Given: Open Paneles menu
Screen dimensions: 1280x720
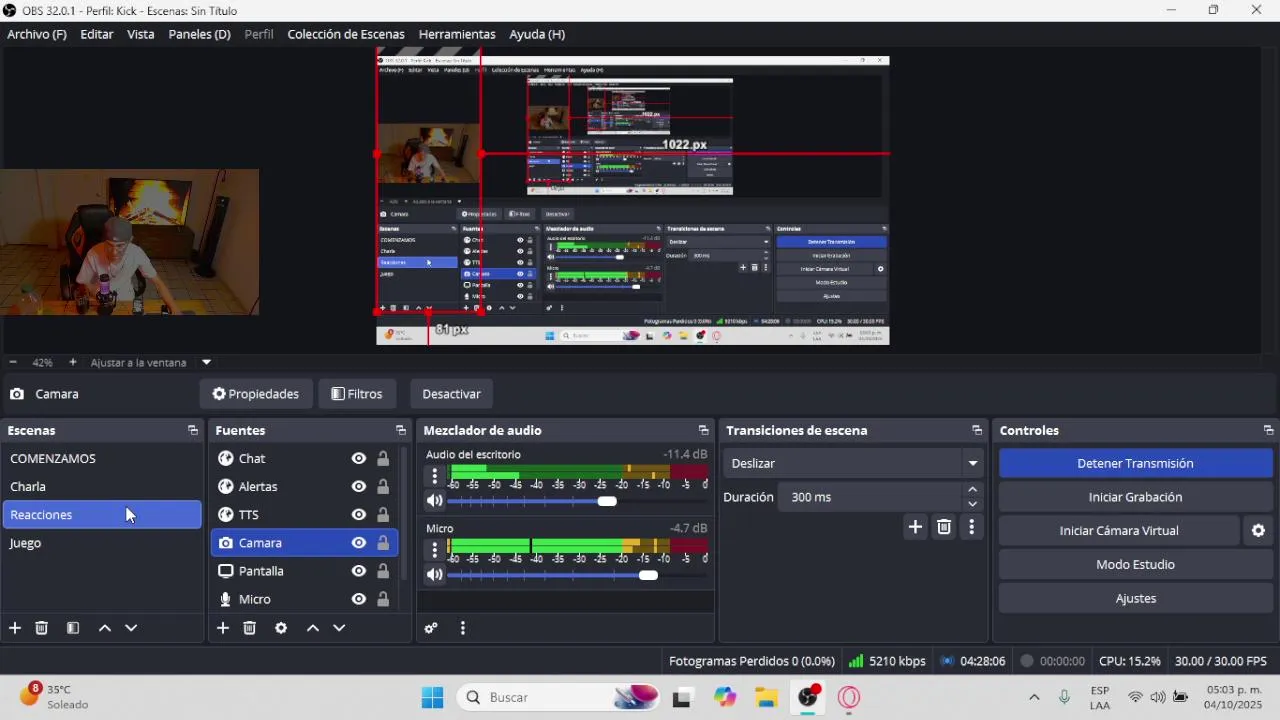Looking at the screenshot, I should click(x=200, y=34).
